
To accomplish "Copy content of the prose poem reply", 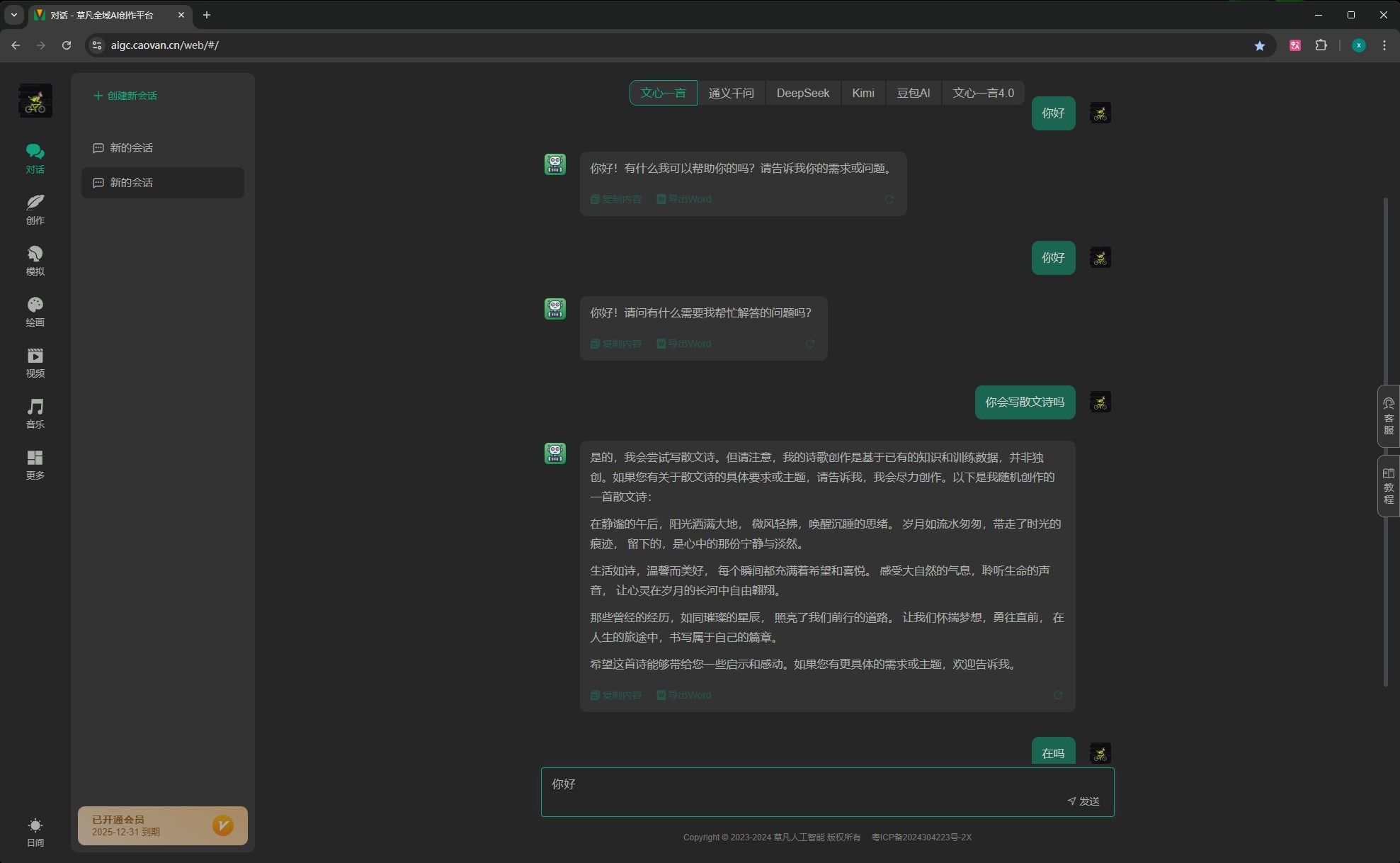I will tap(616, 695).
